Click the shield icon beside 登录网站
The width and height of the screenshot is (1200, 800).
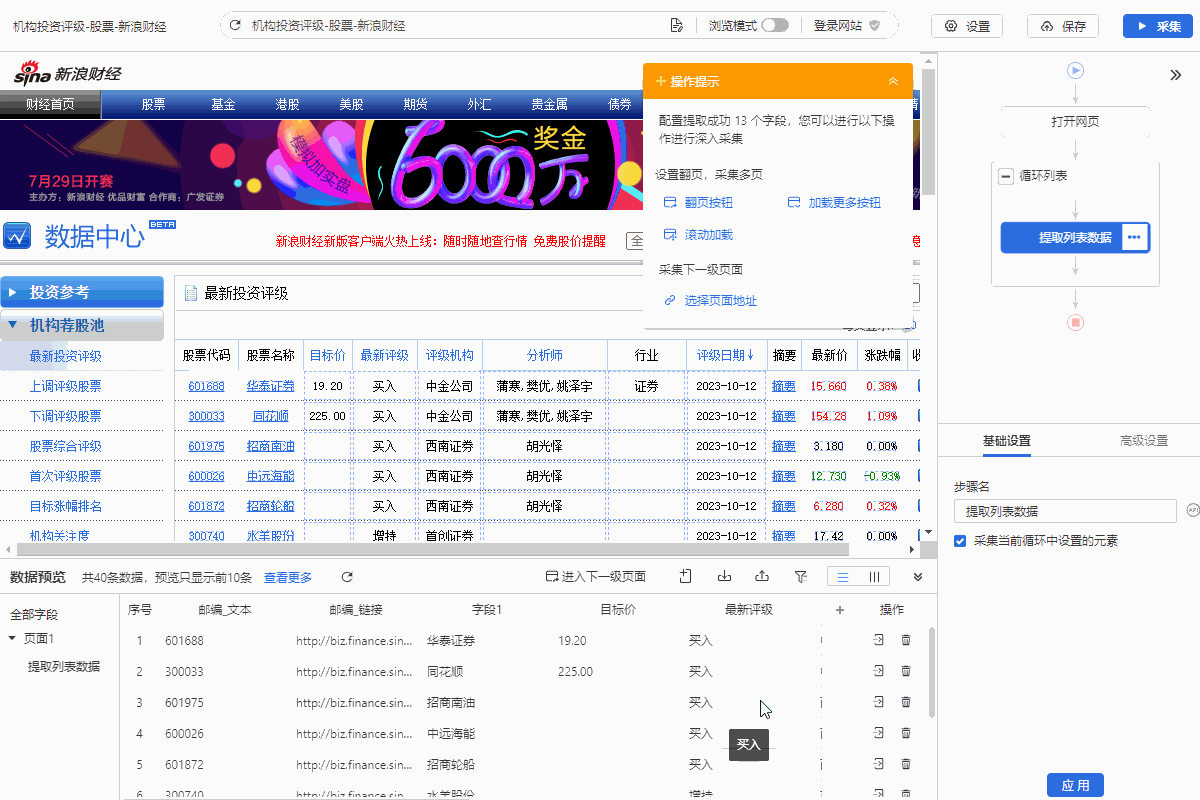point(874,26)
